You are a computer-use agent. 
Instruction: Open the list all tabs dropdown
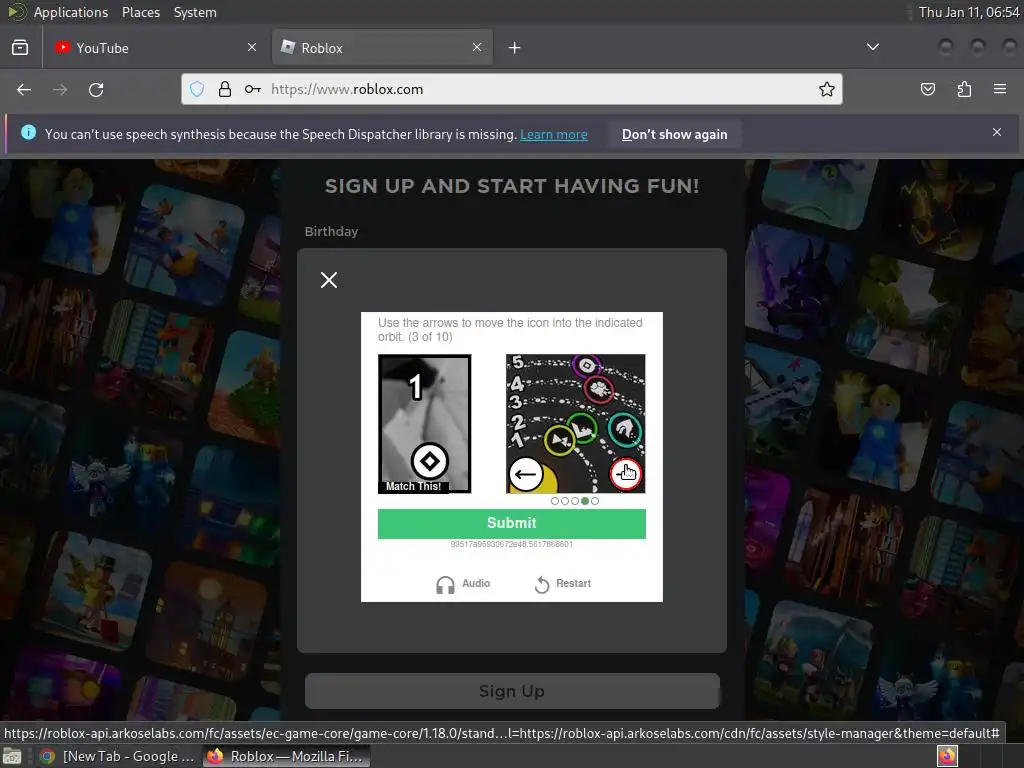(872, 47)
